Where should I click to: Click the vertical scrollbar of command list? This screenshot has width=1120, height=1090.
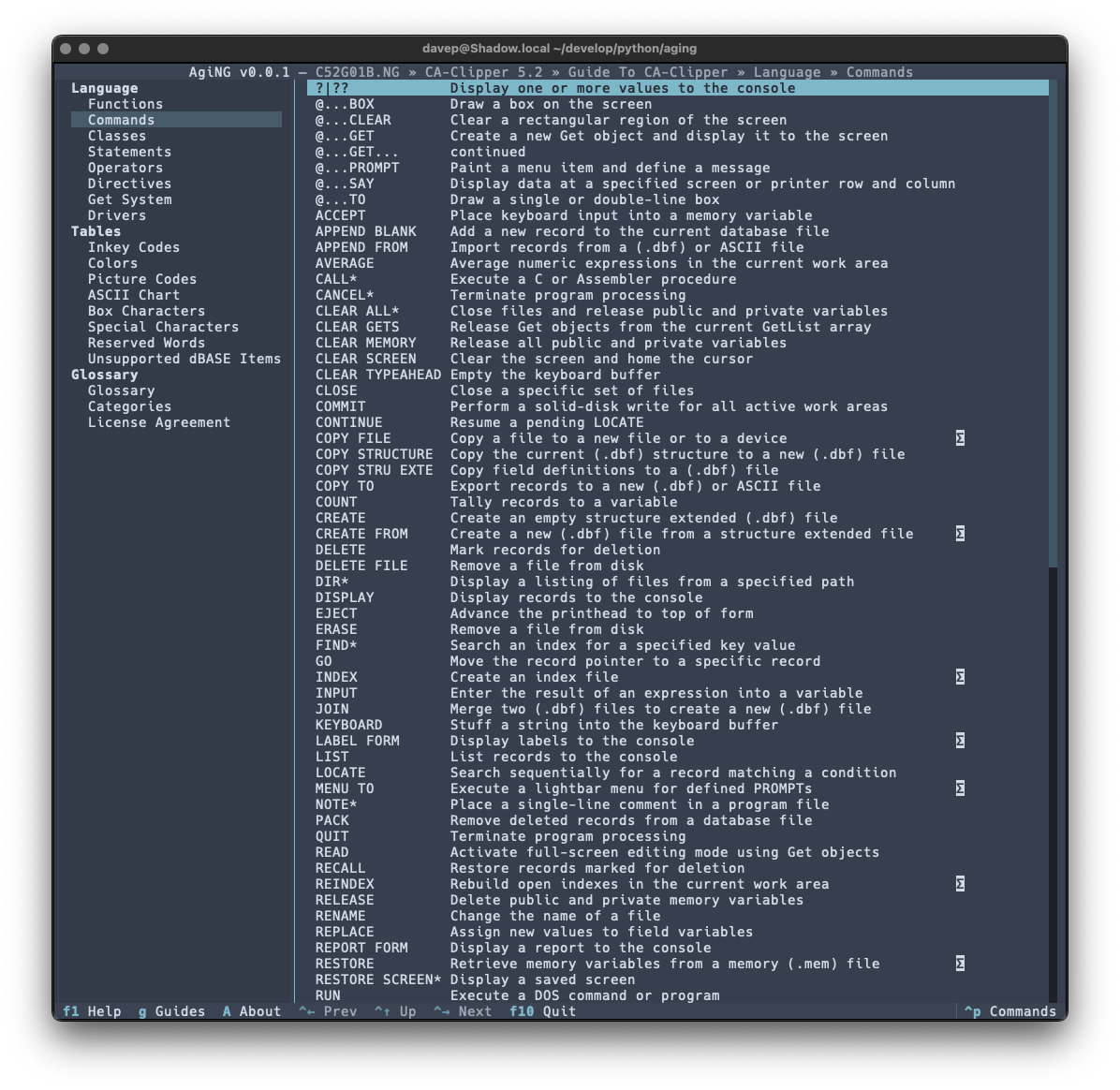[x=1053, y=328]
